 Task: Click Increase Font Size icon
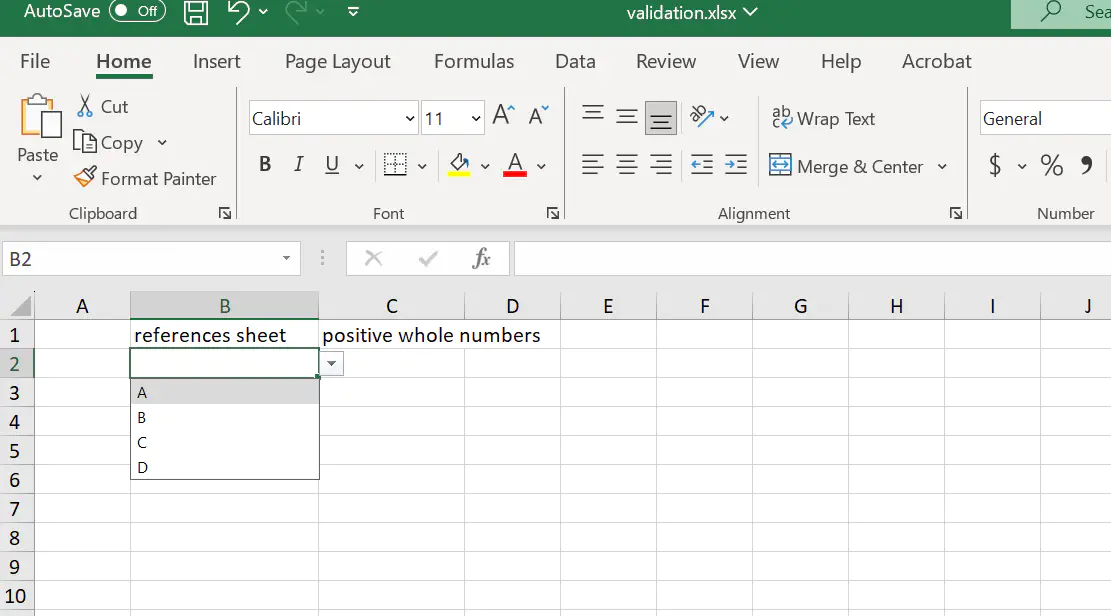[x=503, y=117]
